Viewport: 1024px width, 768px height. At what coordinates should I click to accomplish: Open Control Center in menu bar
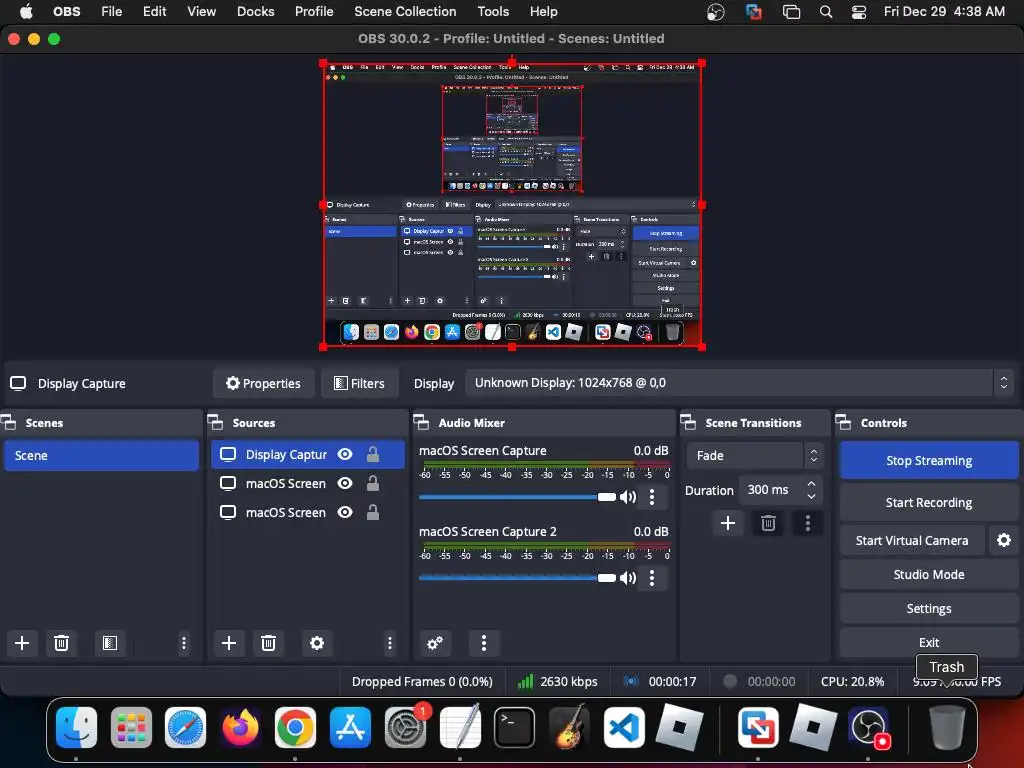[859, 12]
